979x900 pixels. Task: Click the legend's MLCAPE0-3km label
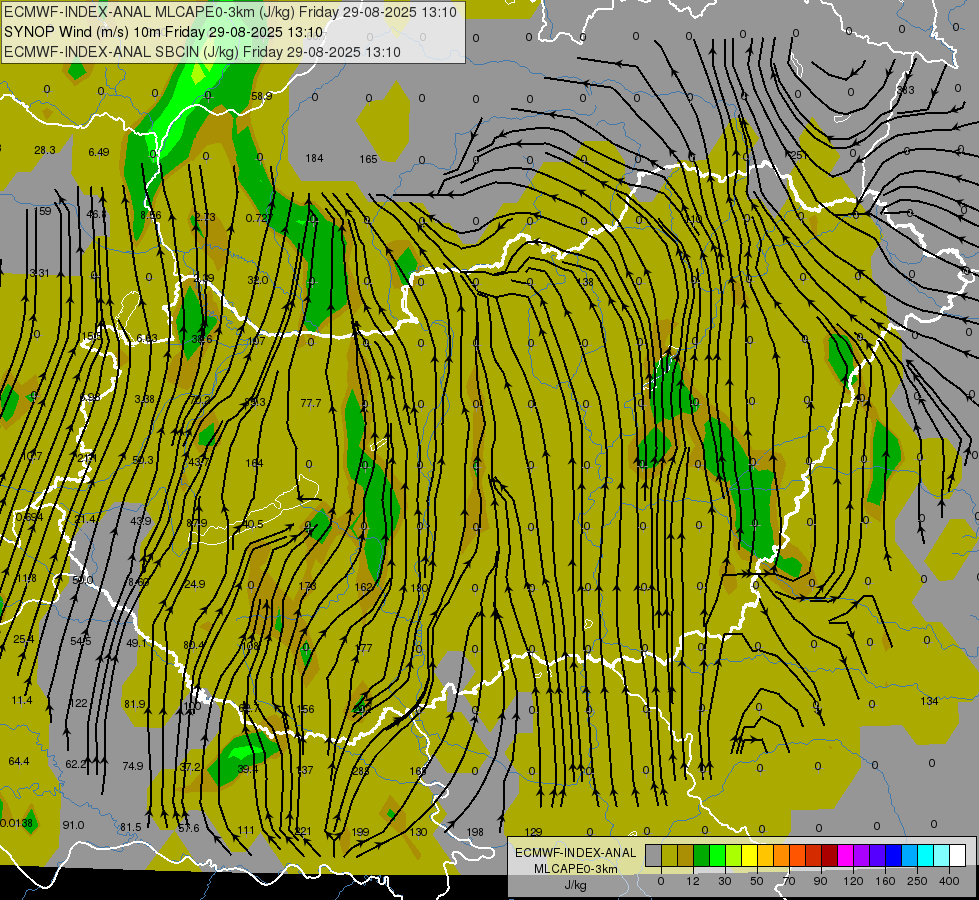pyautogui.click(x=575, y=869)
